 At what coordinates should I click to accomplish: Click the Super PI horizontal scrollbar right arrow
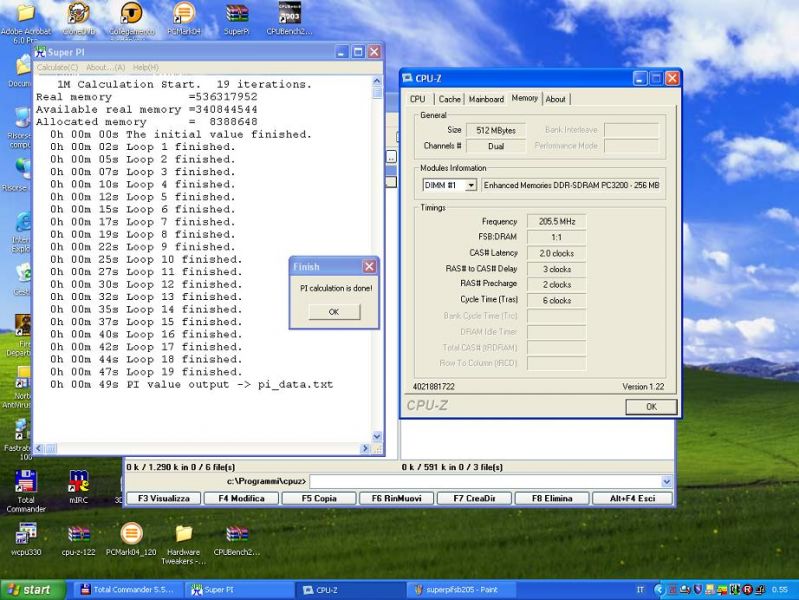click(x=365, y=449)
